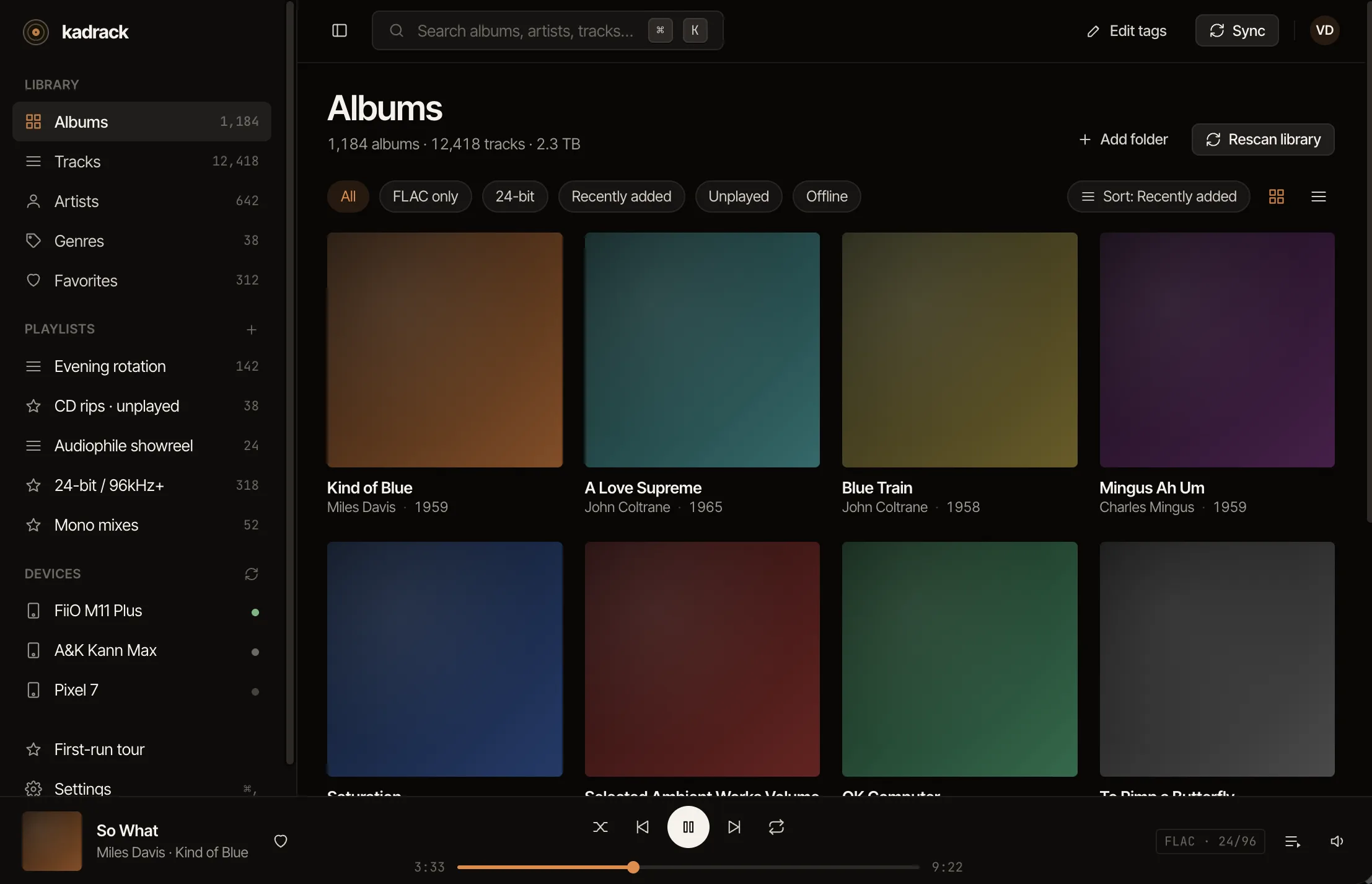Add a new playlist with plus icon
Screen dimensions: 1372x884
pyautogui.click(x=251, y=329)
